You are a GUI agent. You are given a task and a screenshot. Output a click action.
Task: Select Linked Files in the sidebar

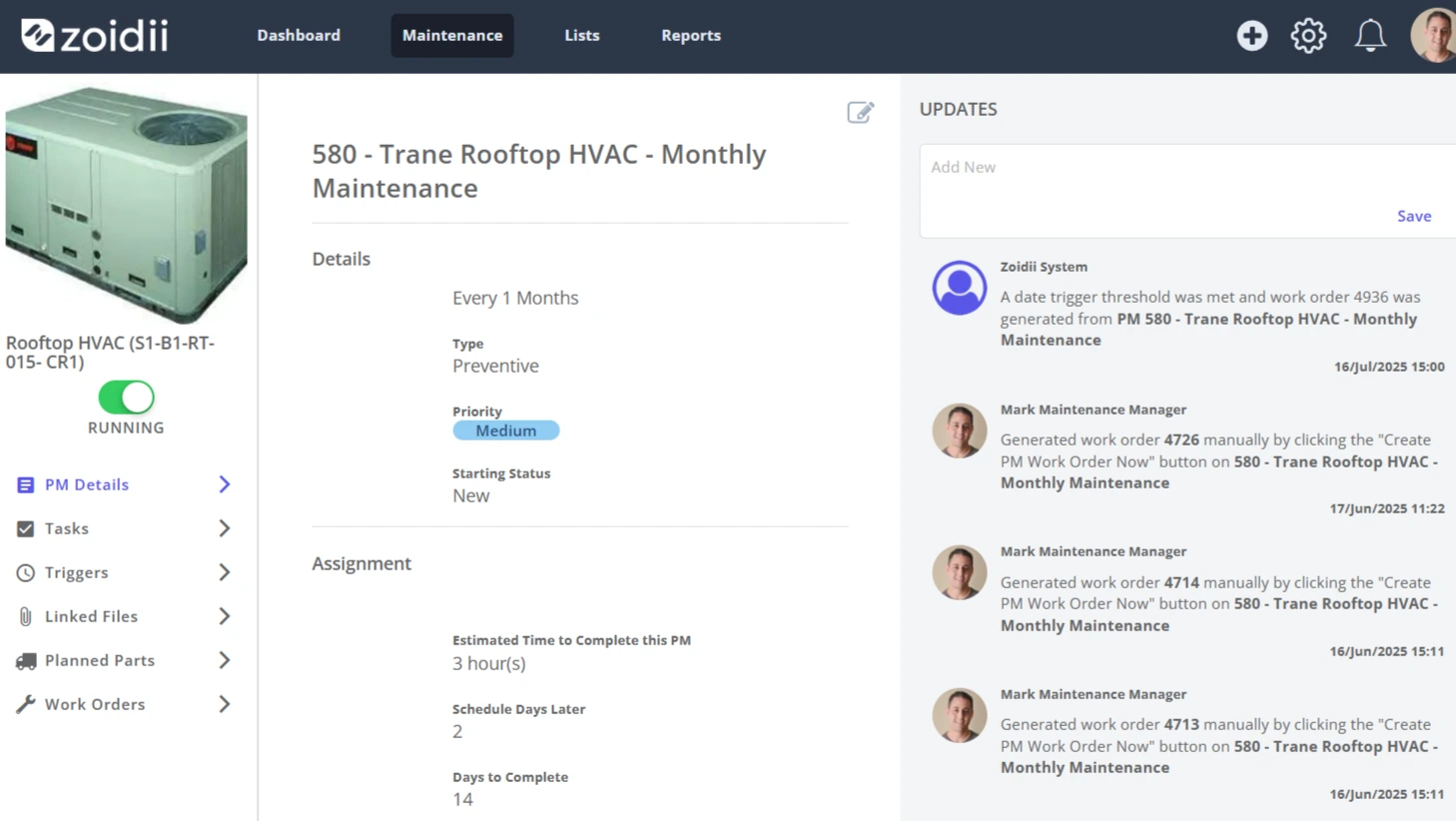pos(91,616)
